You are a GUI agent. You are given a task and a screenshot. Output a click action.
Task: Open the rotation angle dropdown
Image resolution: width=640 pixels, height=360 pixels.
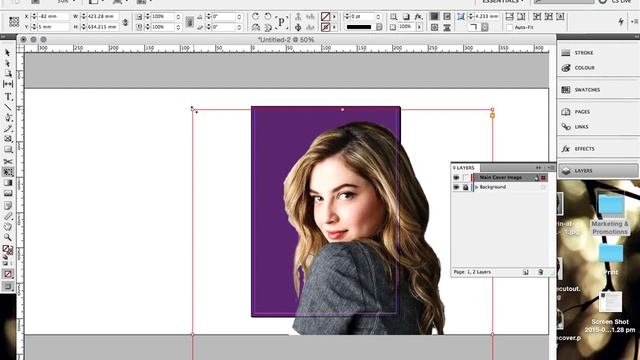click(x=239, y=17)
